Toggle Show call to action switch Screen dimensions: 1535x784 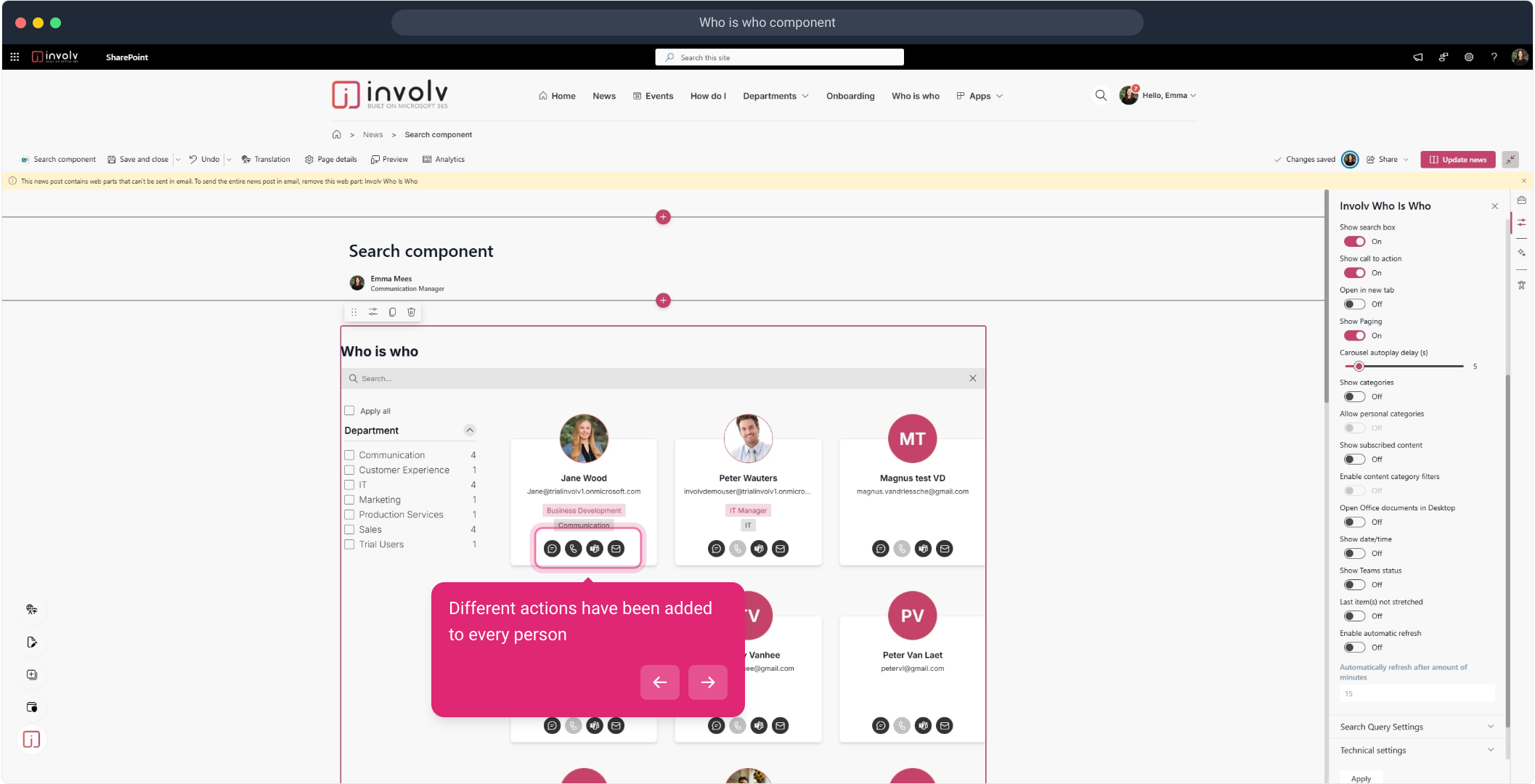coord(1354,273)
